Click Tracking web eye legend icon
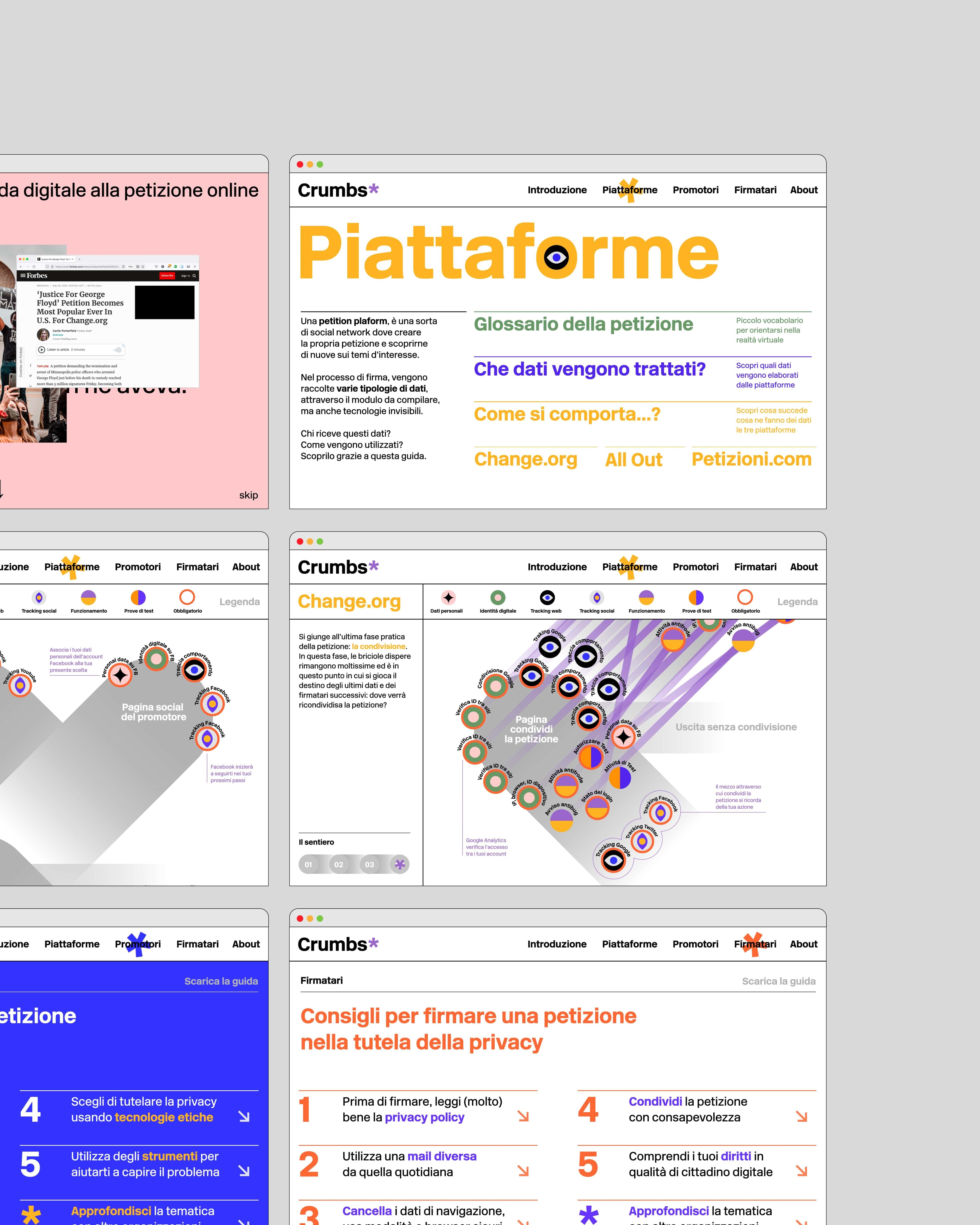980x1225 pixels. pos(547,597)
